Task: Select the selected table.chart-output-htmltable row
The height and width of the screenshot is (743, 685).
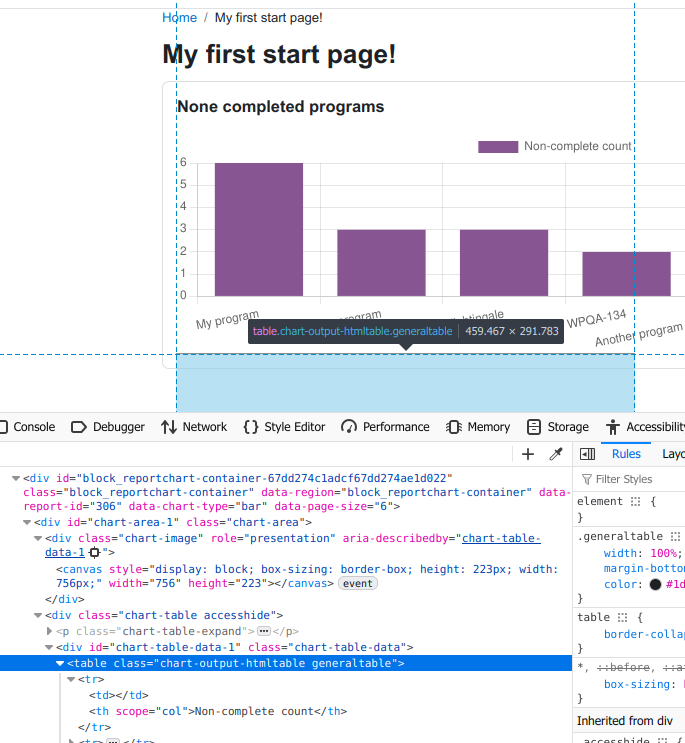Action: (286, 663)
